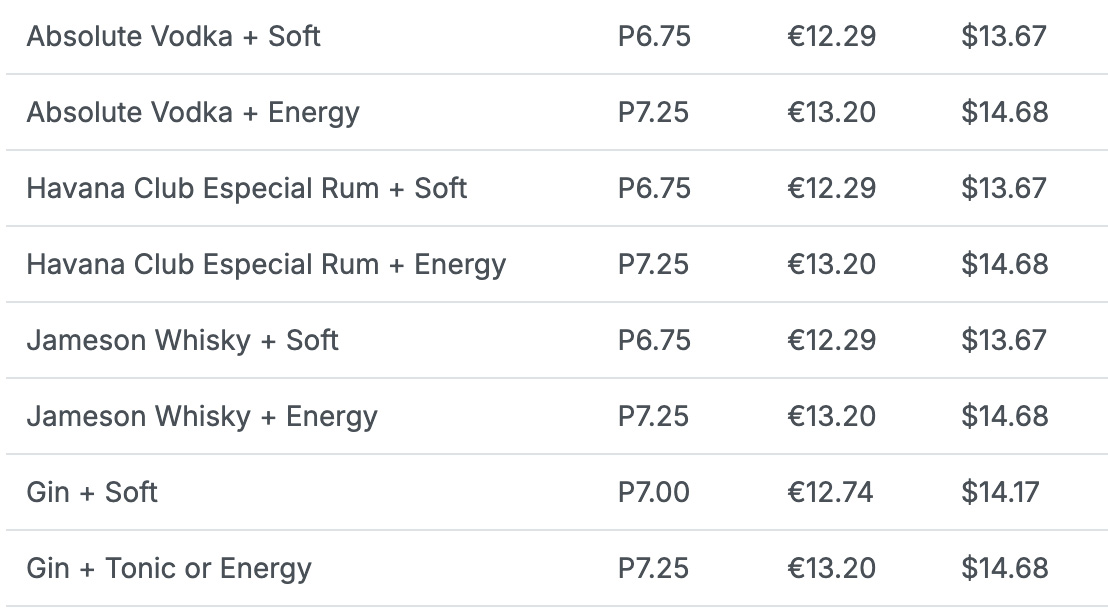1108x608 pixels.
Task: Click $13.67 price for Havana Club Rum + Soft
Action: click(x=1004, y=188)
